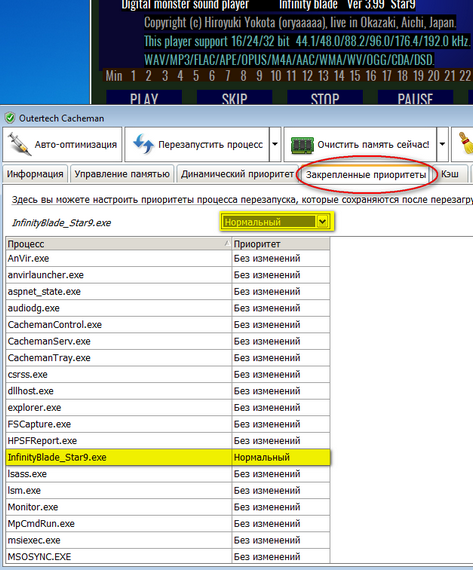
Task: Click minute 20 on the player timeline
Action: (433, 76)
